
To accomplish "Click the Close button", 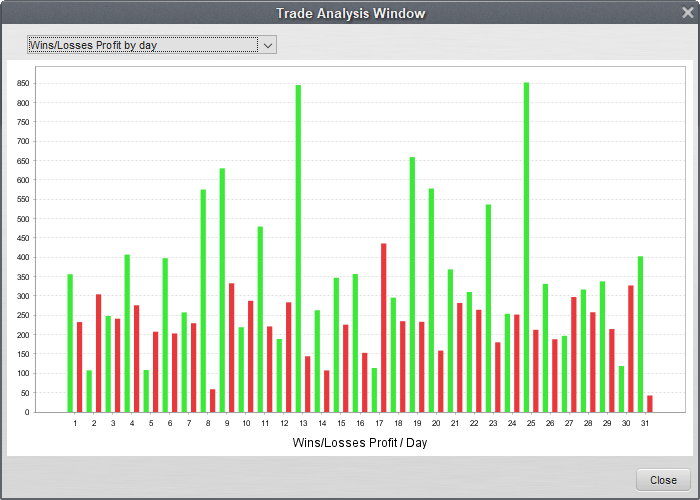I will (x=663, y=480).
